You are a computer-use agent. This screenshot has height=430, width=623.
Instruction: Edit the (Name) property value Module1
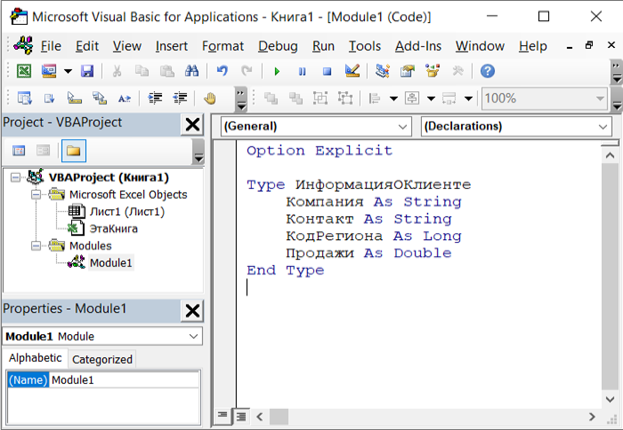[x=124, y=380]
